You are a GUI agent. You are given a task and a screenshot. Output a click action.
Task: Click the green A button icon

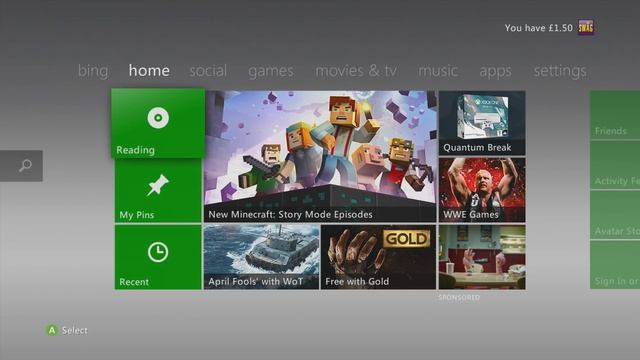[52, 330]
